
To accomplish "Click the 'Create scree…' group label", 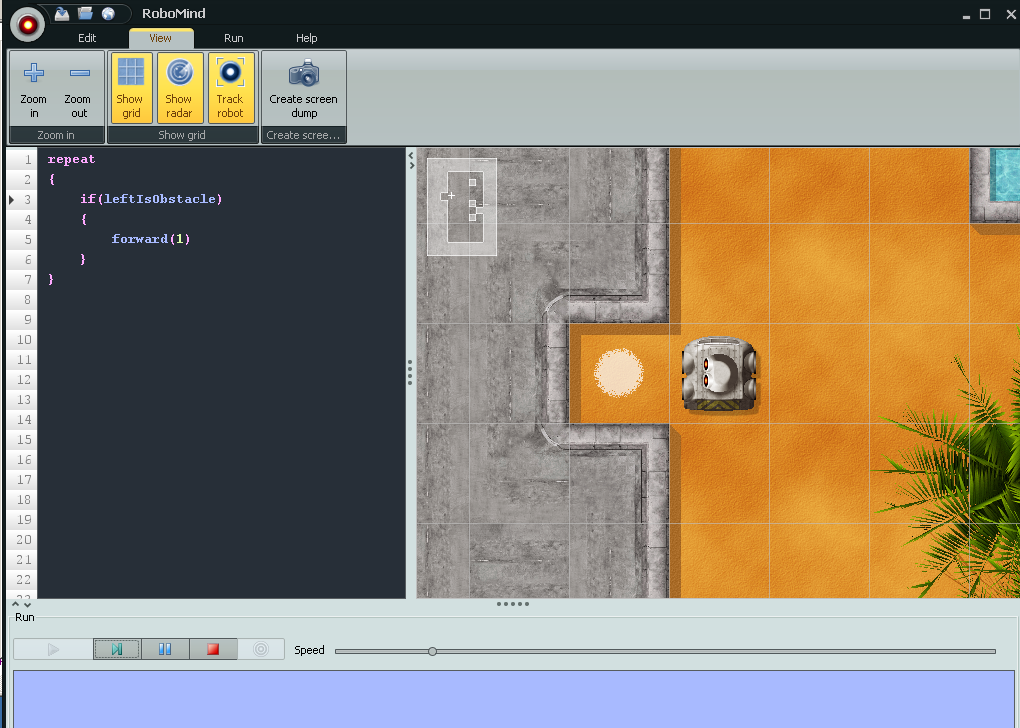I will coord(303,135).
